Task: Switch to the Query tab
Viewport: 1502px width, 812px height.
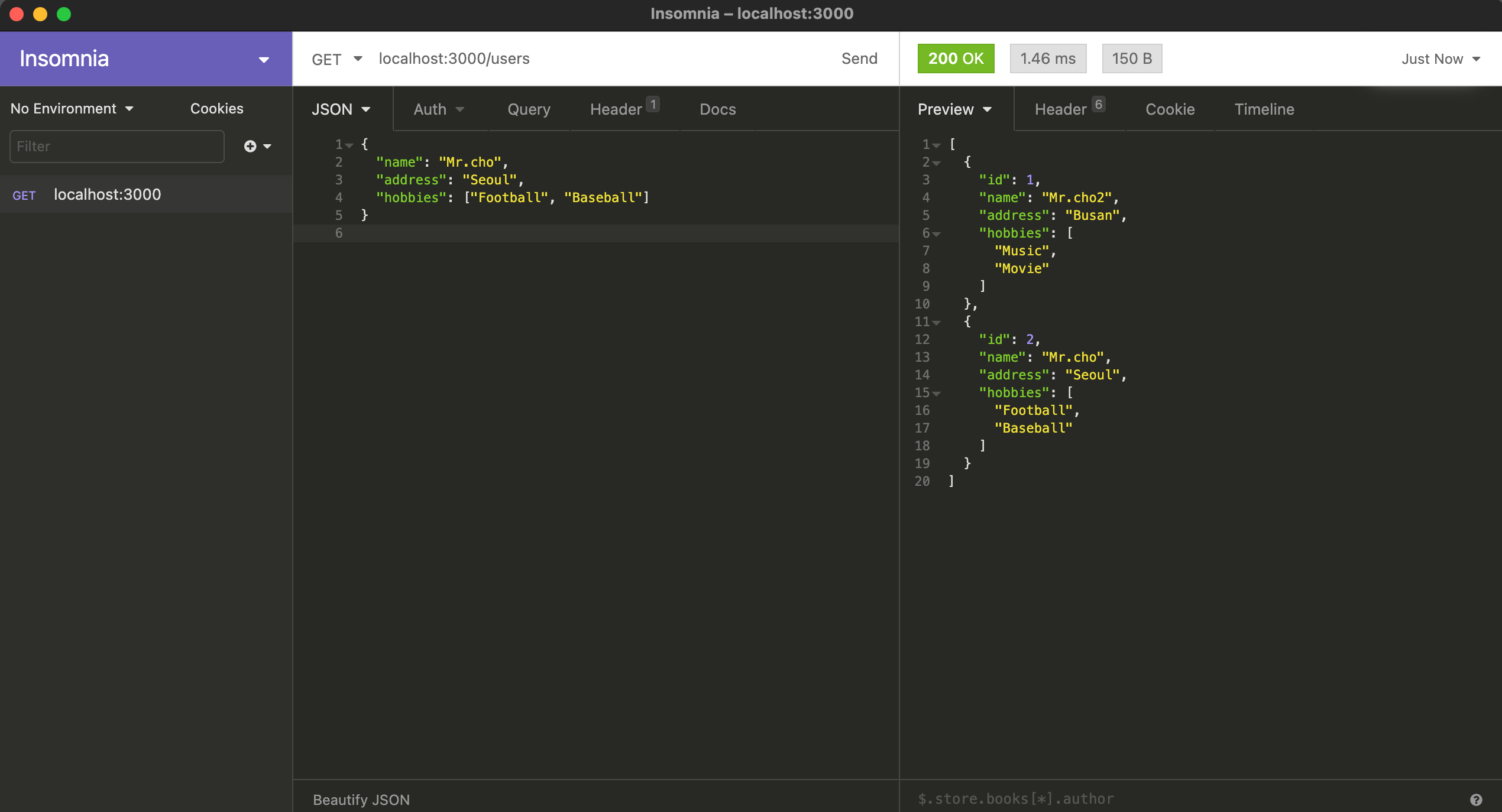Action: (529, 109)
